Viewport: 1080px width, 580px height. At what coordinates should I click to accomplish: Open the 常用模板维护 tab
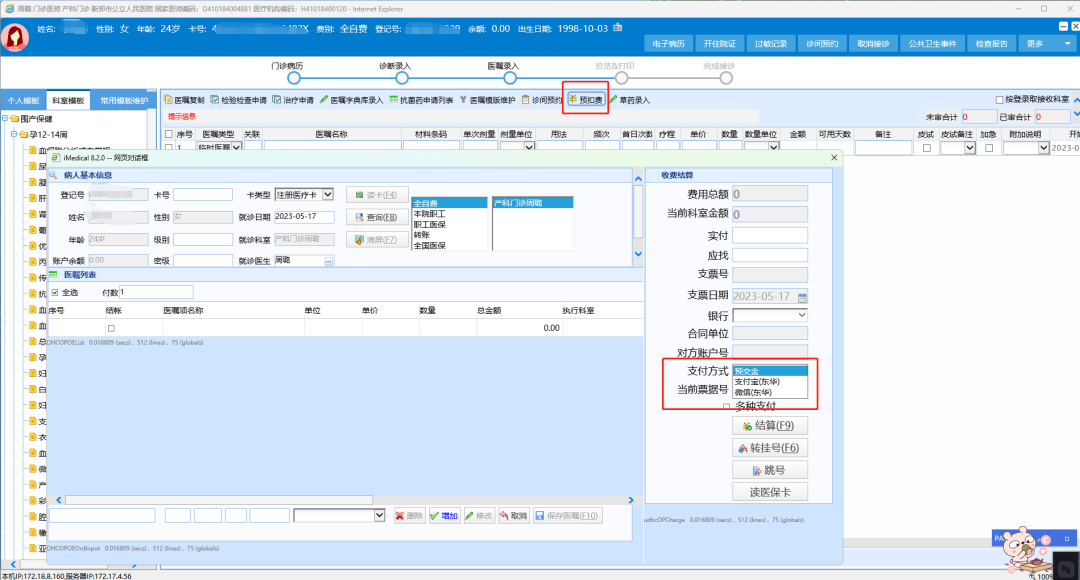coord(124,101)
